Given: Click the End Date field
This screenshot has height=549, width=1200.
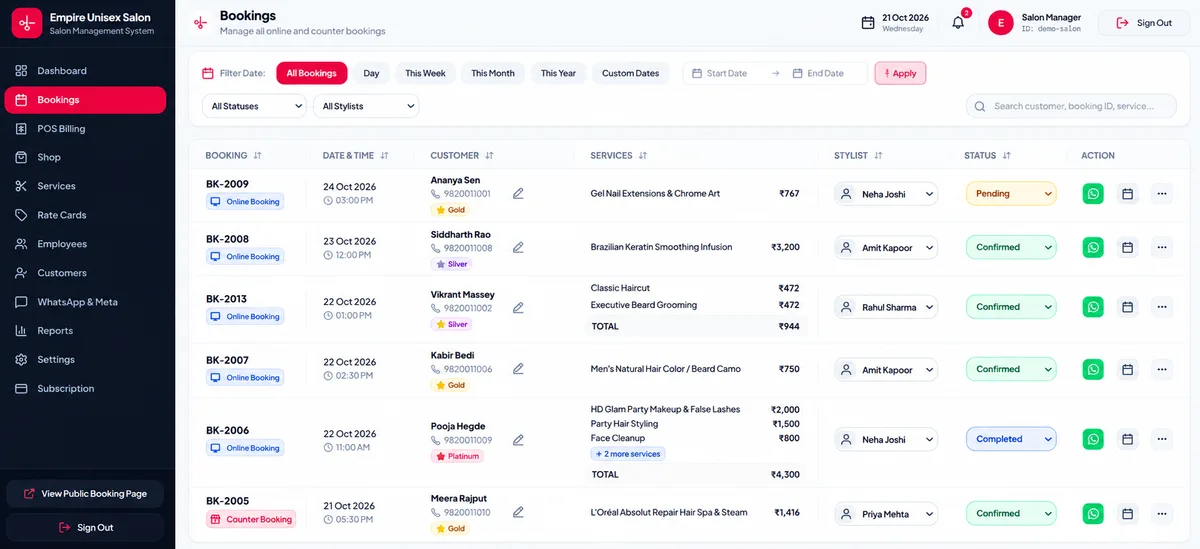Looking at the screenshot, I should coord(826,73).
